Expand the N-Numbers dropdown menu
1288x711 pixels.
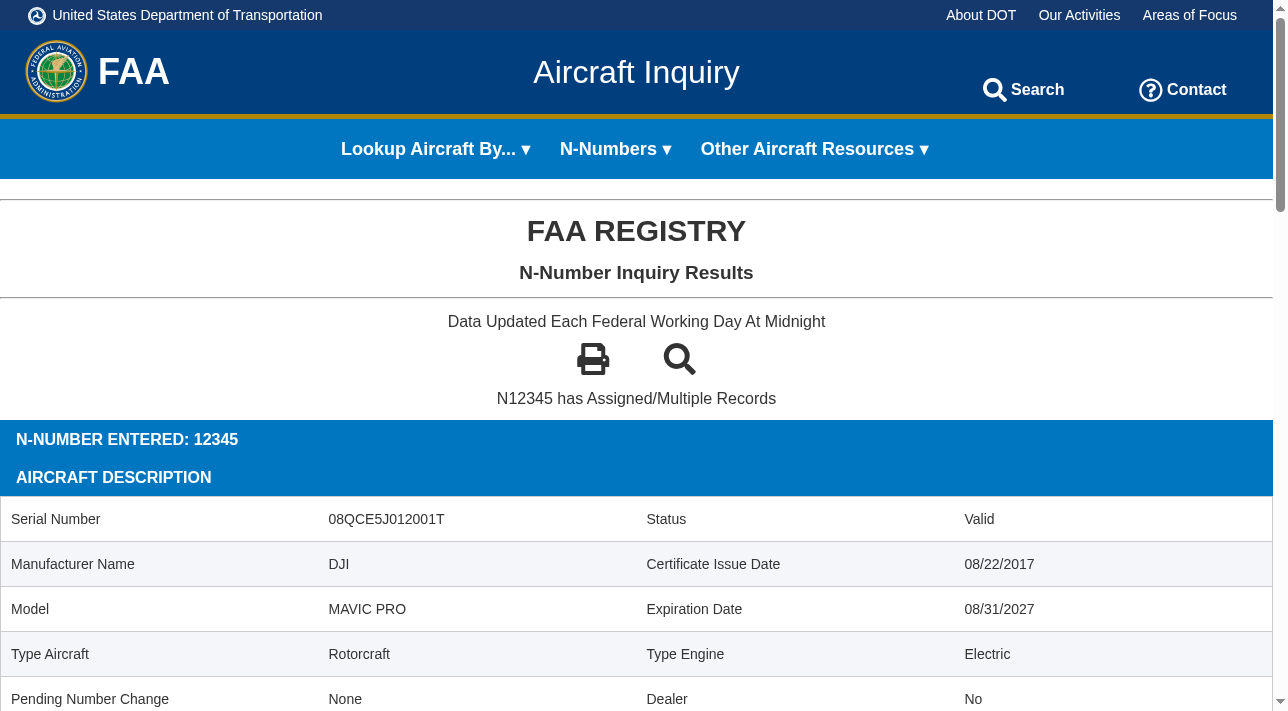616,149
